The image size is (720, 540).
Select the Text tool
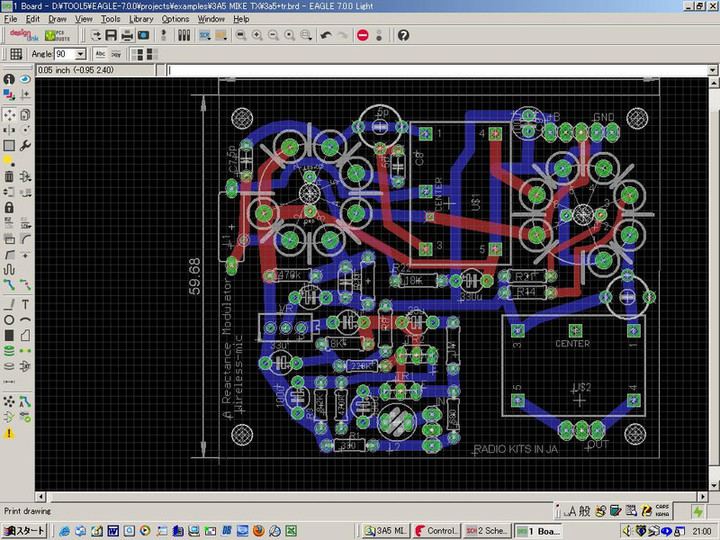tap(25, 304)
